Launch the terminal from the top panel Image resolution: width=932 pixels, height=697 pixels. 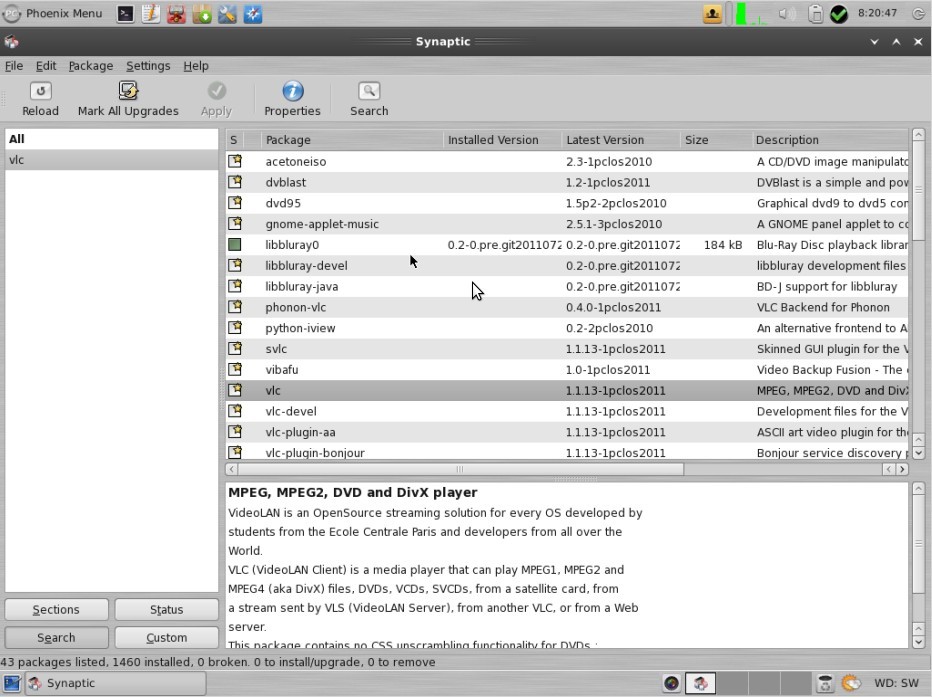tap(125, 14)
